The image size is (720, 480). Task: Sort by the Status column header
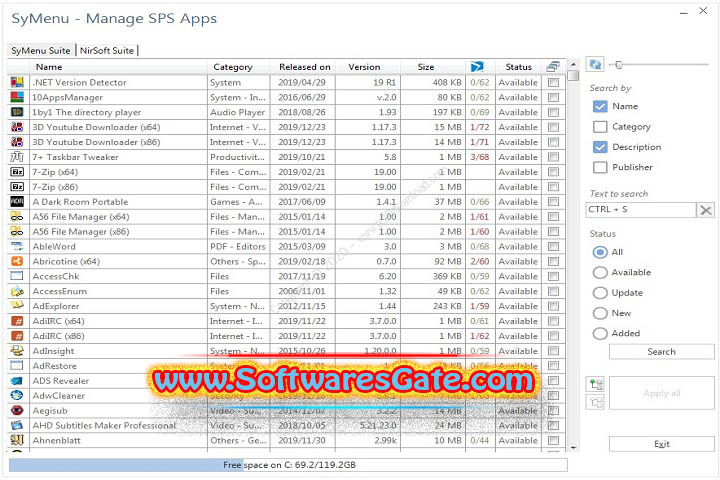(x=518, y=67)
